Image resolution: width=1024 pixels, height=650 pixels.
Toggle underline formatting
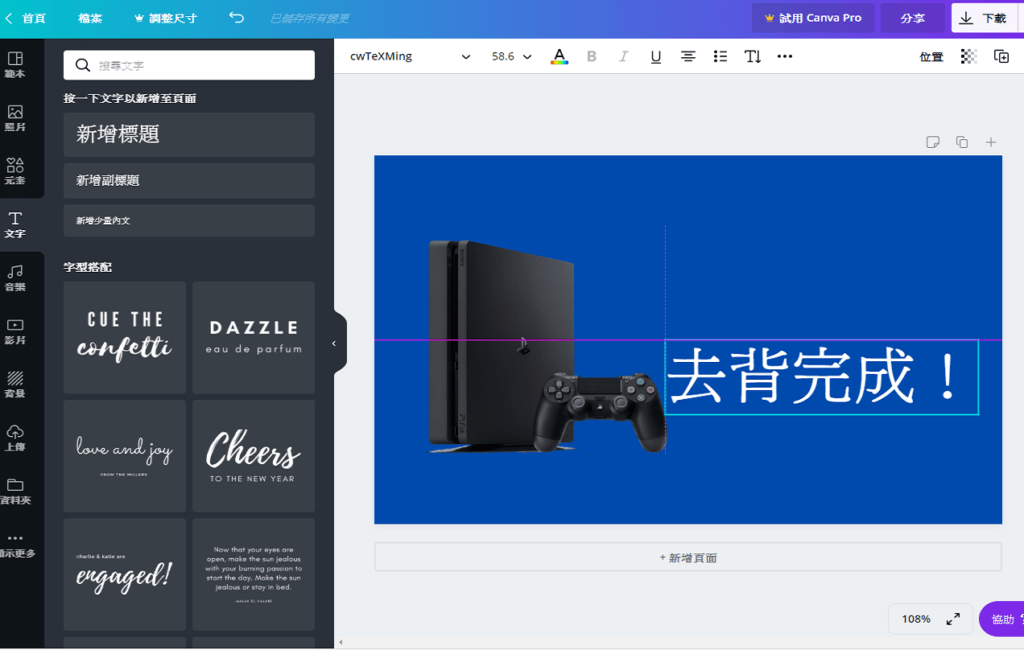coord(656,57)
